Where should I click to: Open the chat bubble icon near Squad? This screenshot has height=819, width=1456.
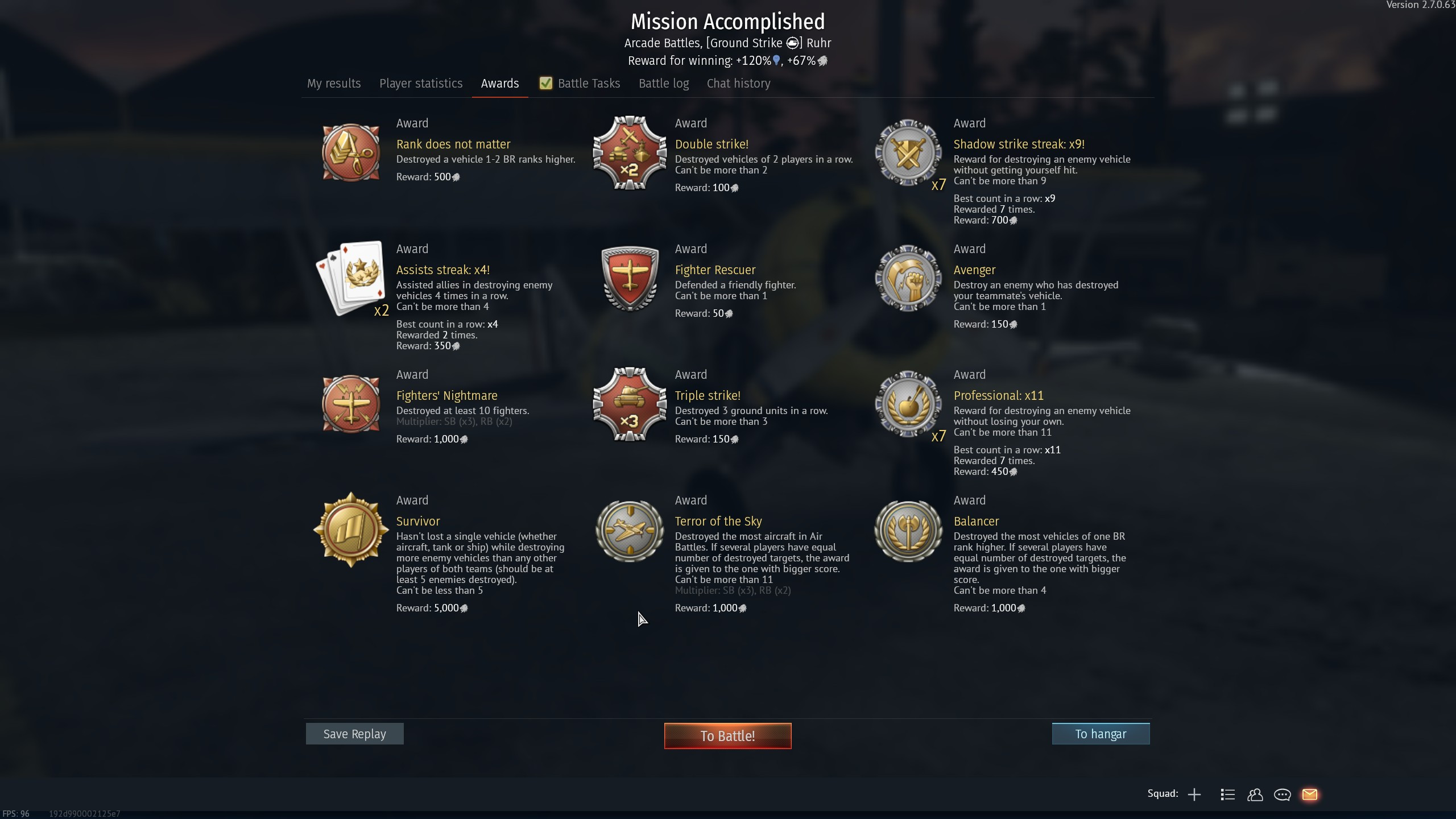1283,795
